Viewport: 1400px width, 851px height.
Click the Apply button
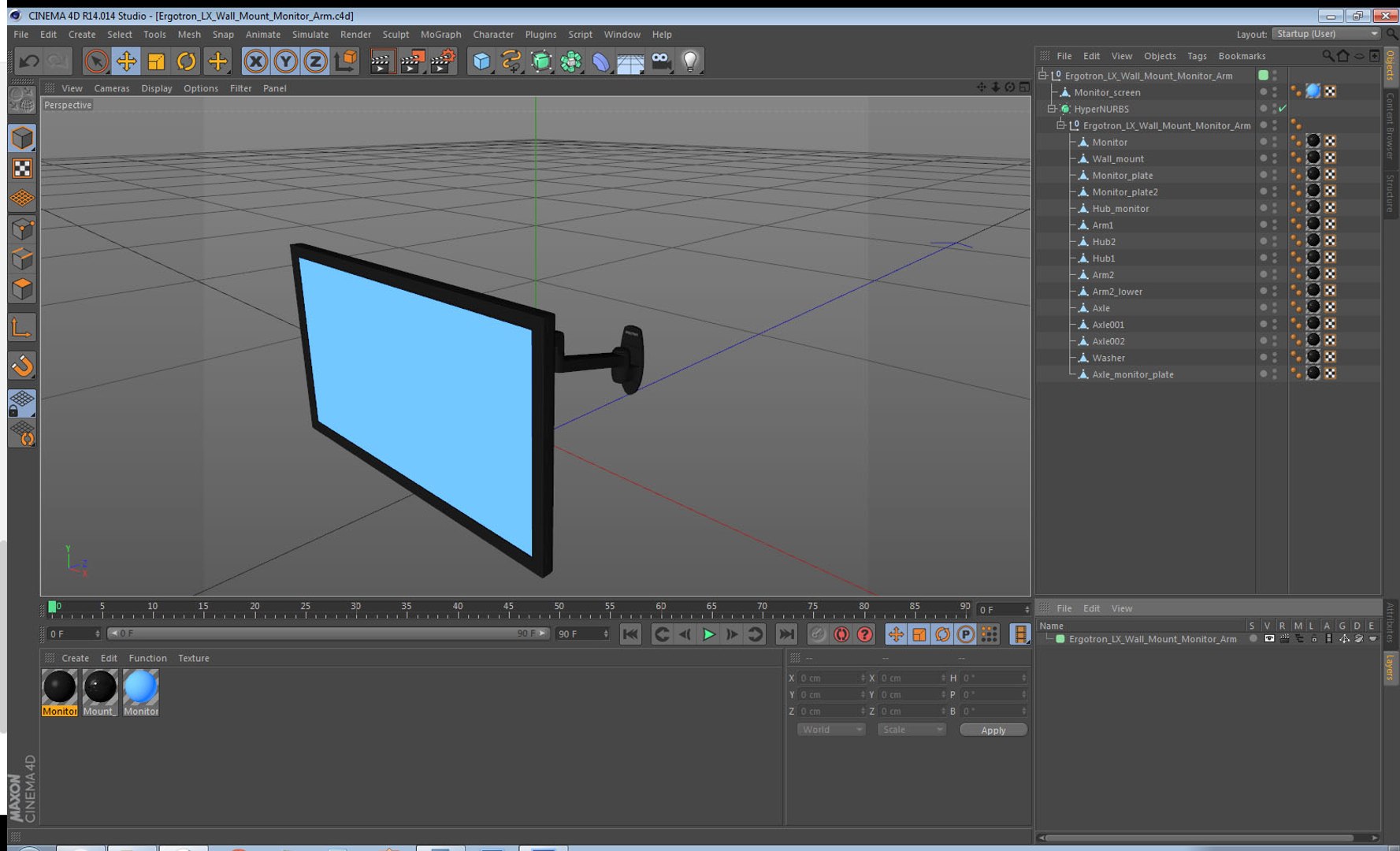coord(993,730)
